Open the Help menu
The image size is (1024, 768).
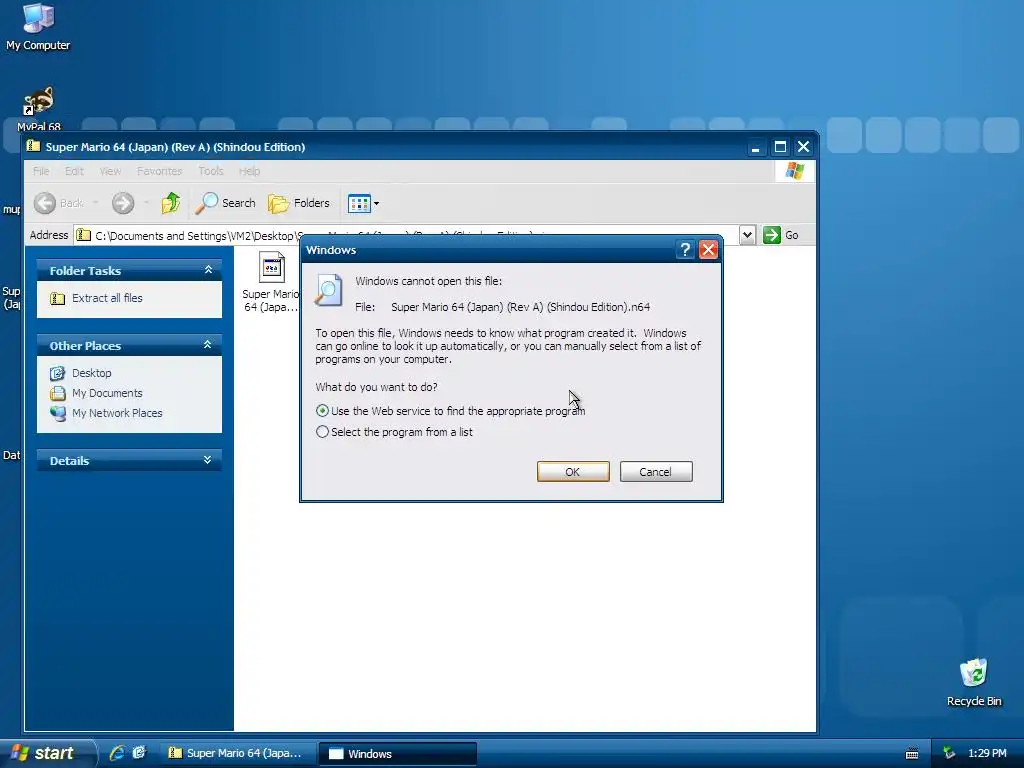249,171
